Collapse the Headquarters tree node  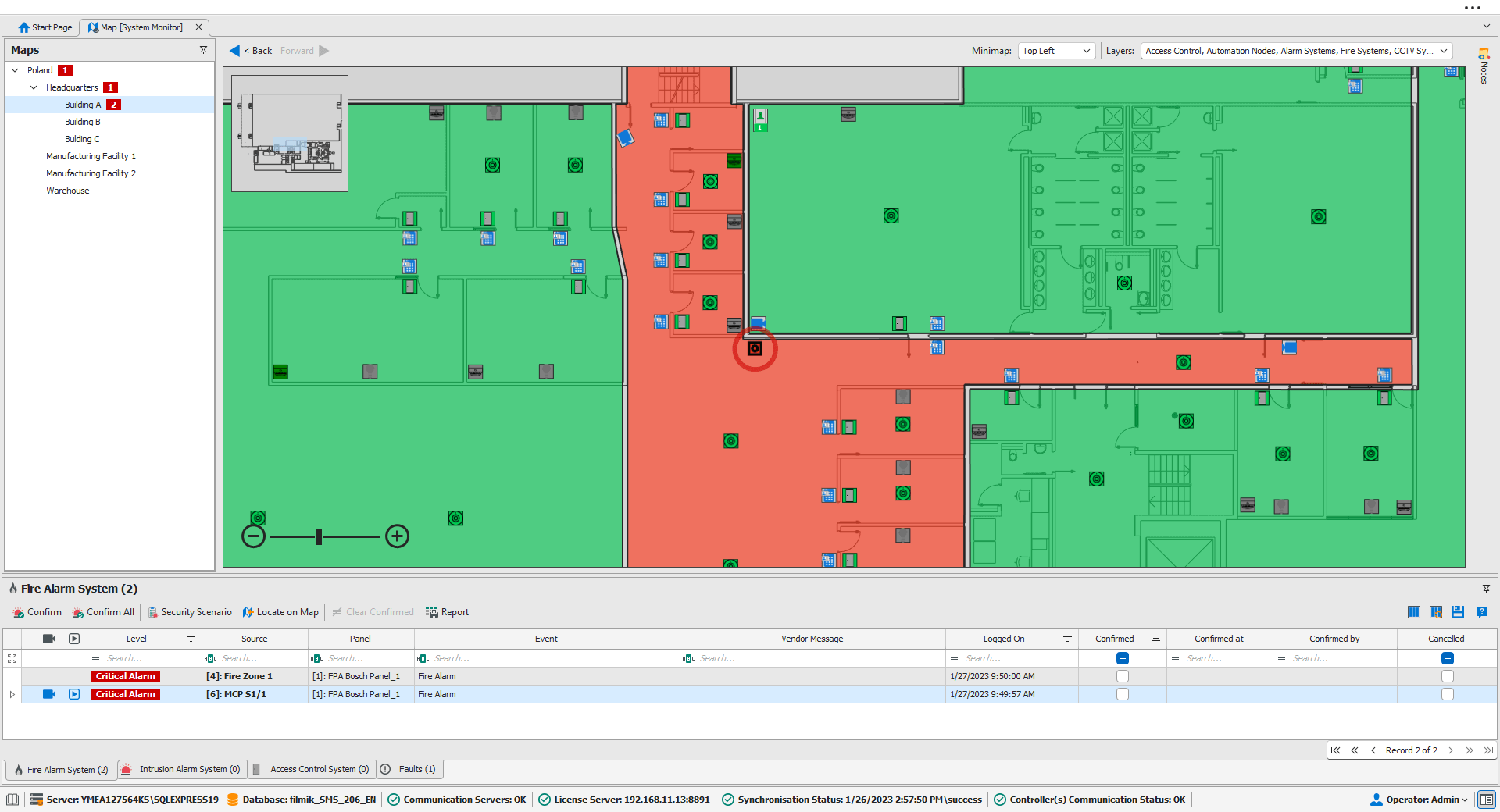(34, 87)
